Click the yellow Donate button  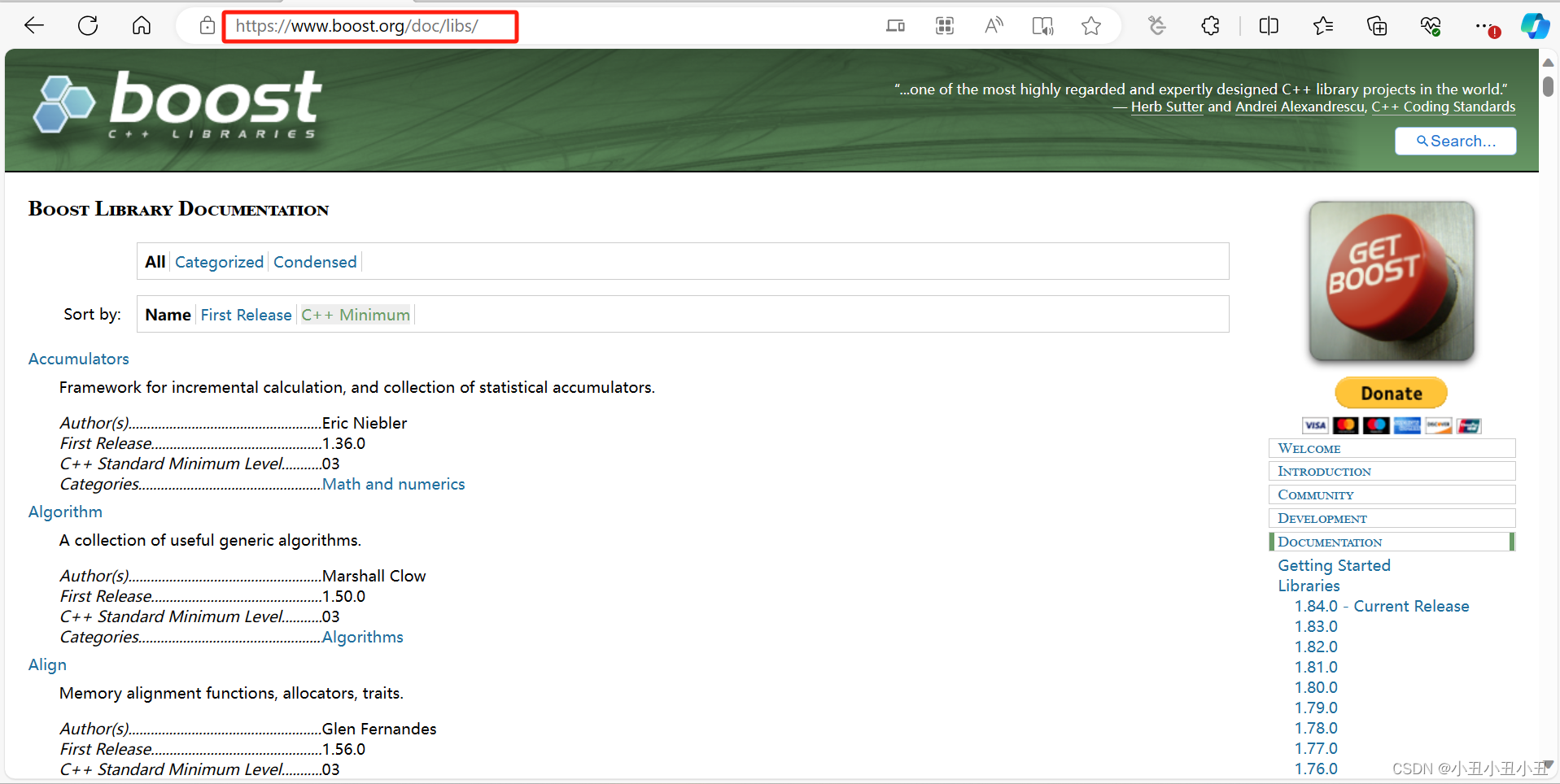pyautogui.click(x=1392, y=393)
